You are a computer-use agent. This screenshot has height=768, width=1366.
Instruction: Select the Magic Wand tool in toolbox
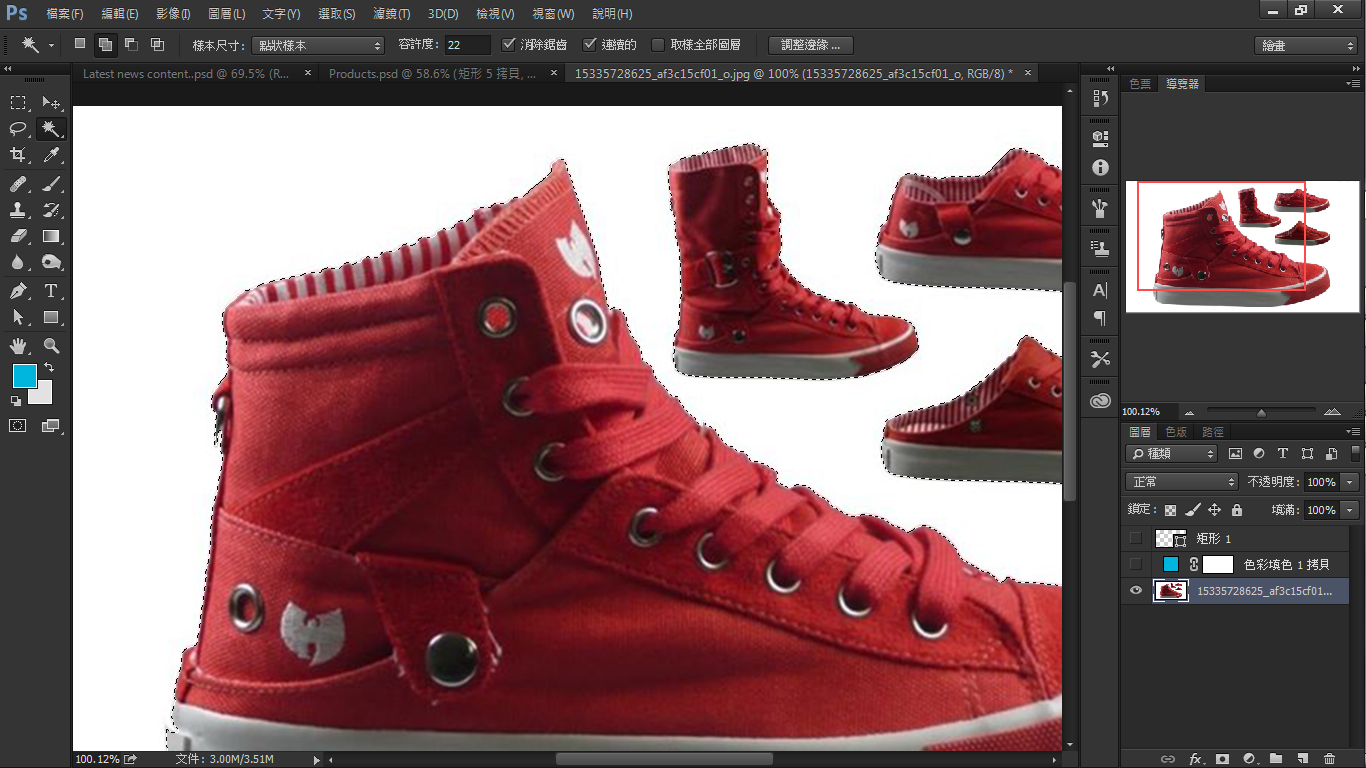click(x=51, y=129)
